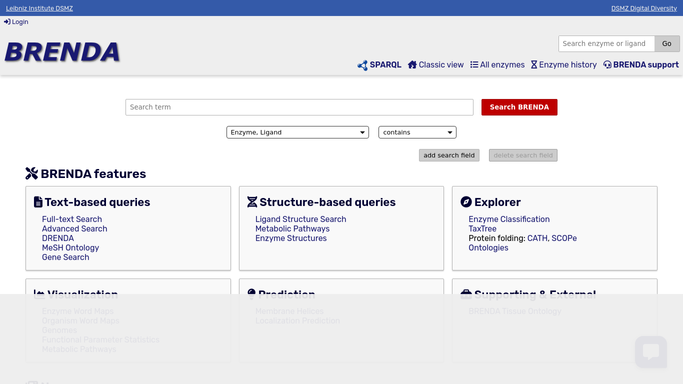Click the Enzyme history hourglass icon

click(x=534, y=65)
